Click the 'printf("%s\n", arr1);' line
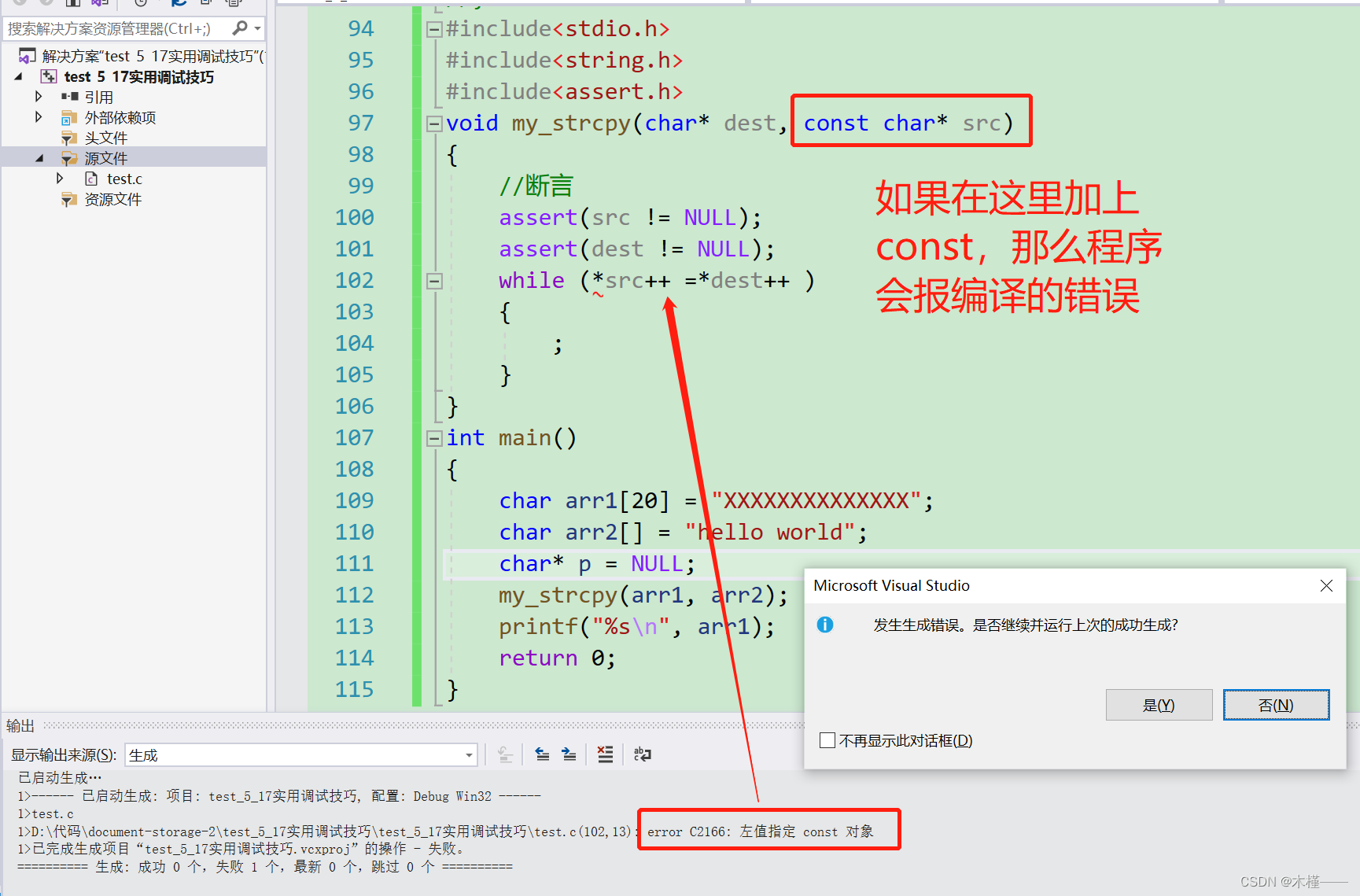Image resolution: width=1360 pixels, height=896 pixels. pyautogui.click(x=637, y=627)
